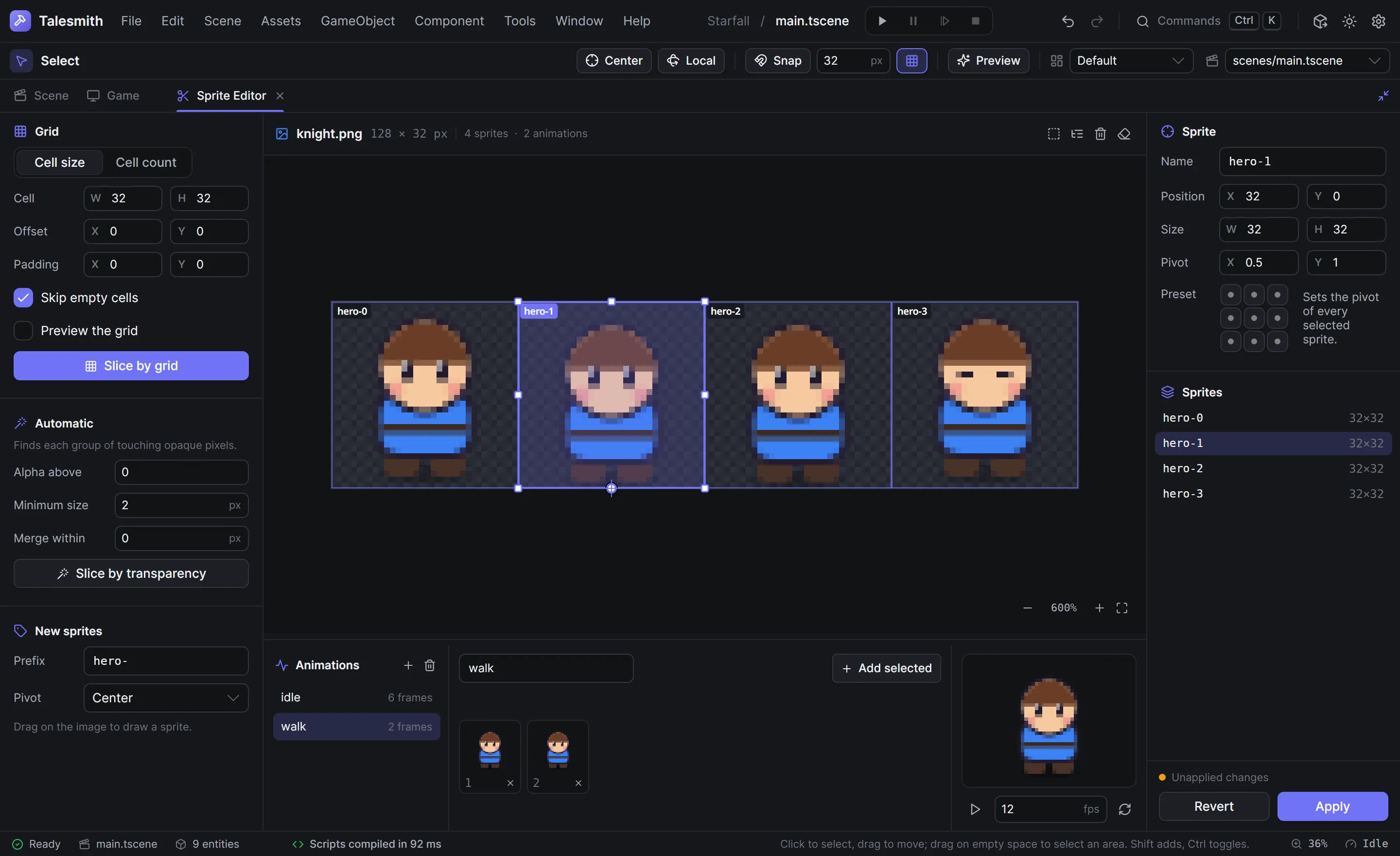
Task: Select hero-0 in Sprites list
Action: (1273, 418)
